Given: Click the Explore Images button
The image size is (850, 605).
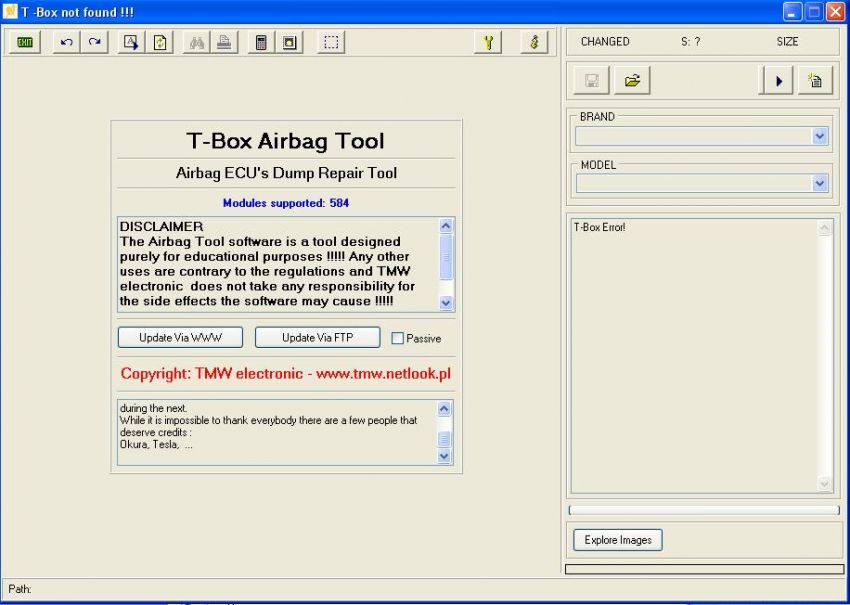Looking at the screenshot, I should point(618,540).
